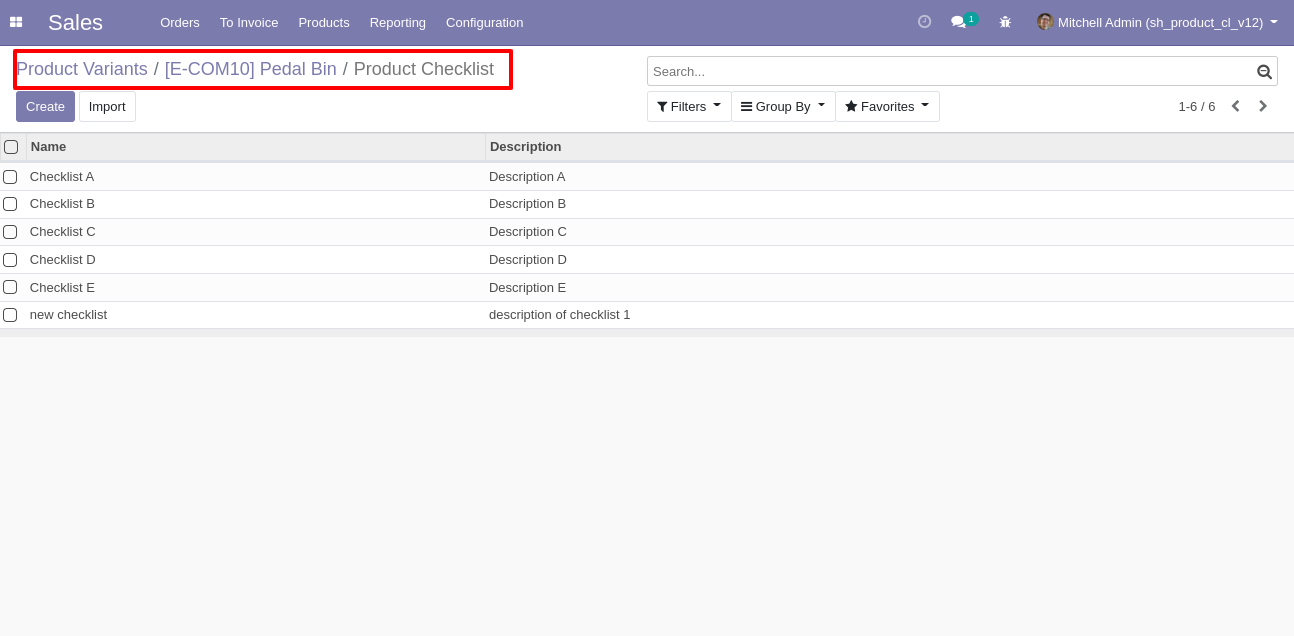This screenshot has height=636, width=1294.
Task: Sort by Name column header
Action: [x=256, y=147]
